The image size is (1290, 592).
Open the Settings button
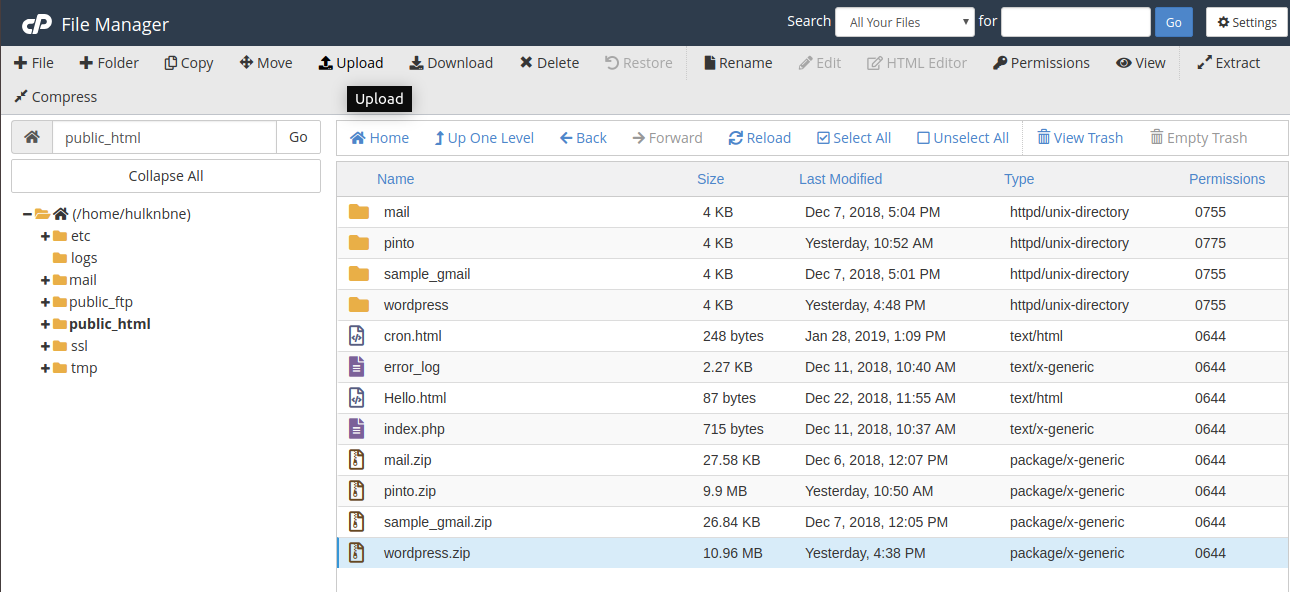[x=1246, y=22]
